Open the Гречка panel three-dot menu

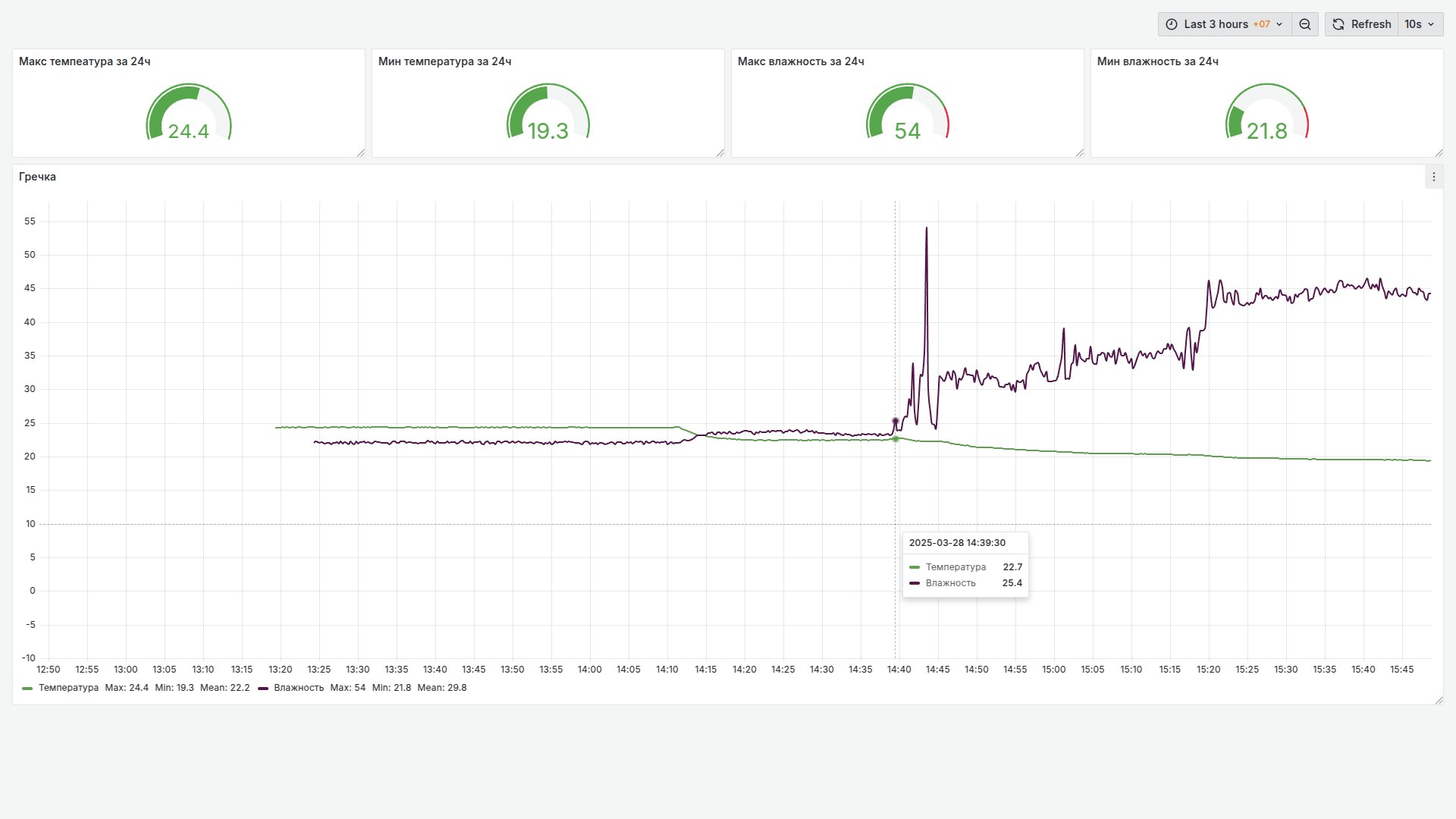click(x=1433, y=177)
